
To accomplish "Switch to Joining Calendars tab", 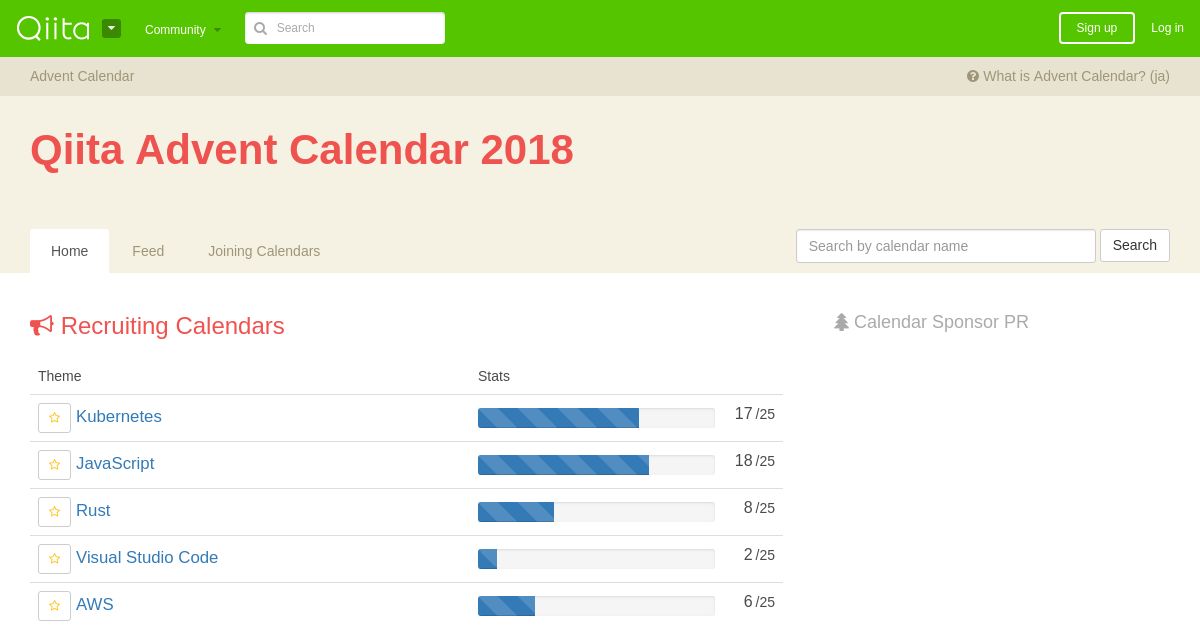I will click(x=264, y=251).
